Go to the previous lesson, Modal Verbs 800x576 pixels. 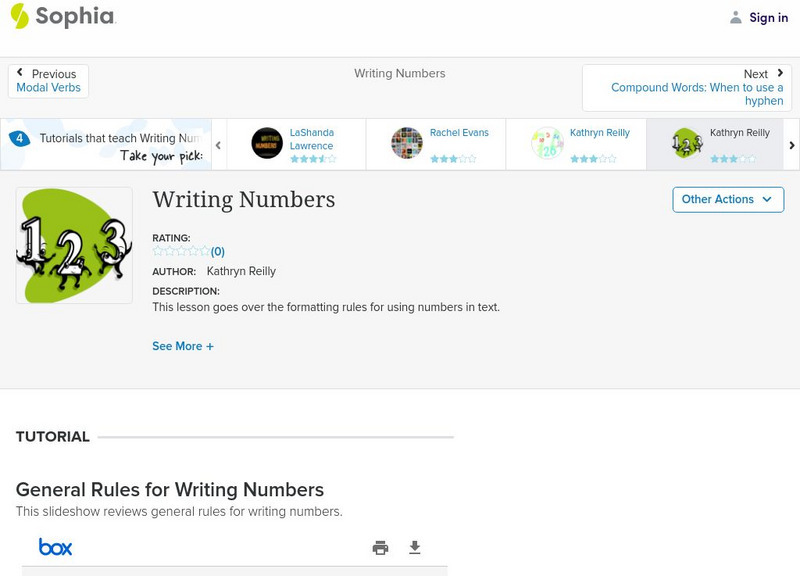click(48, 81)
